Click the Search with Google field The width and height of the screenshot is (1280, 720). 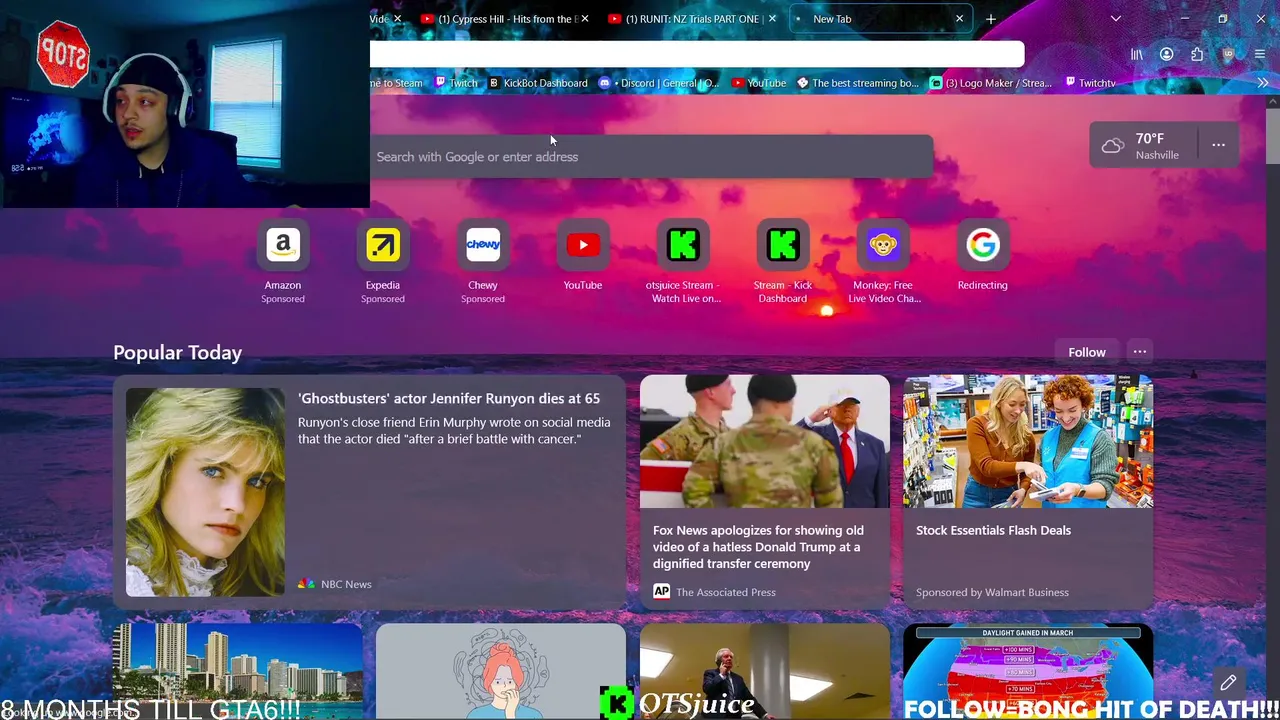pyautogui.click(x=651, y=157)
